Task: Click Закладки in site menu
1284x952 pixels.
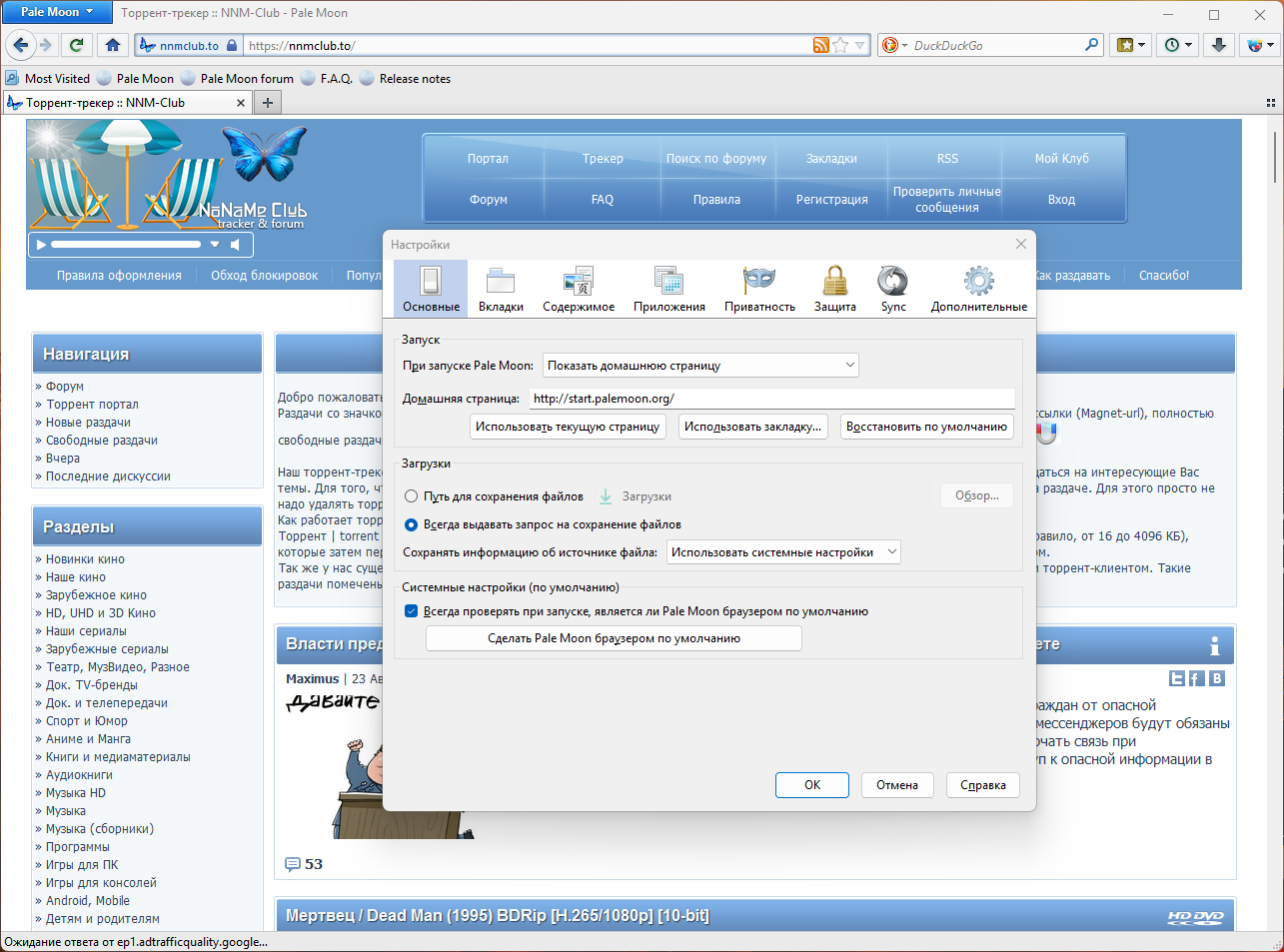Action: click(x=831, y=159)
